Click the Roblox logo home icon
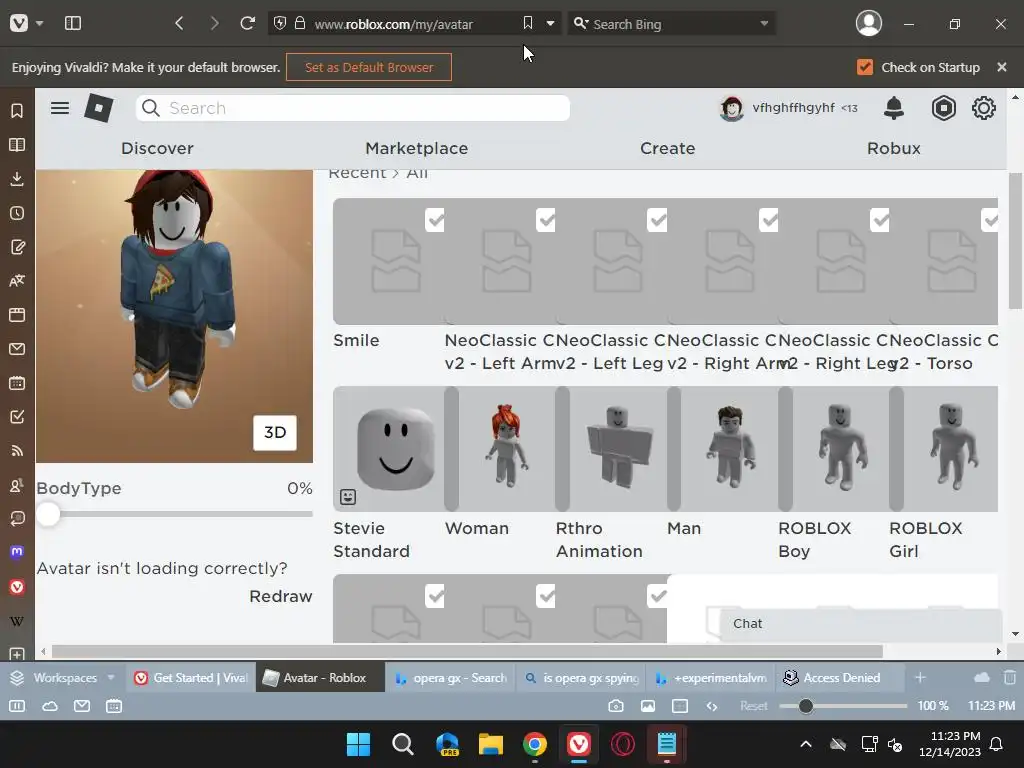This screenshot has width=1024, height=768. [x=99, y=108]
